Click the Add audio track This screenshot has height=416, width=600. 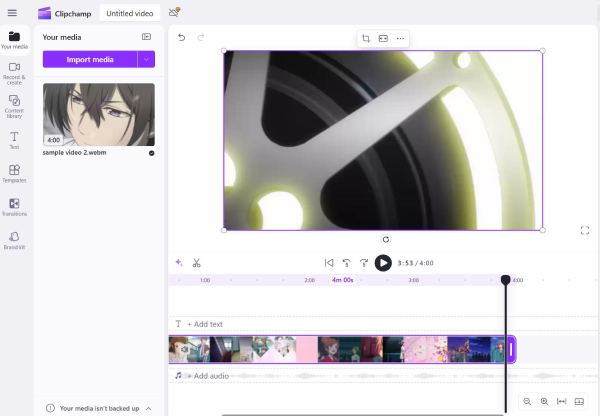[x=383, y=376]
